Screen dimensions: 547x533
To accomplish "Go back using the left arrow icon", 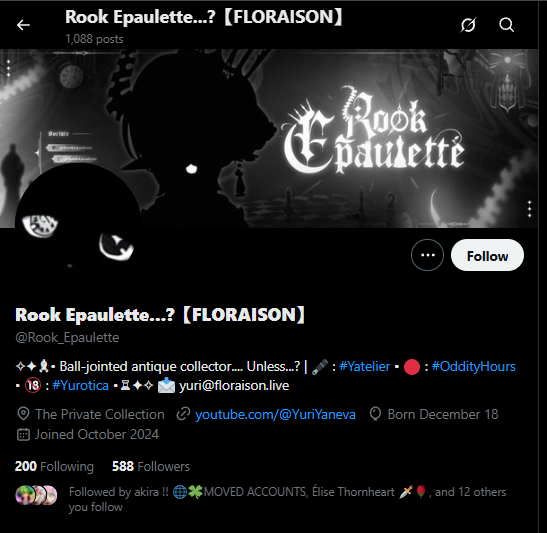I will pos(23,25).
